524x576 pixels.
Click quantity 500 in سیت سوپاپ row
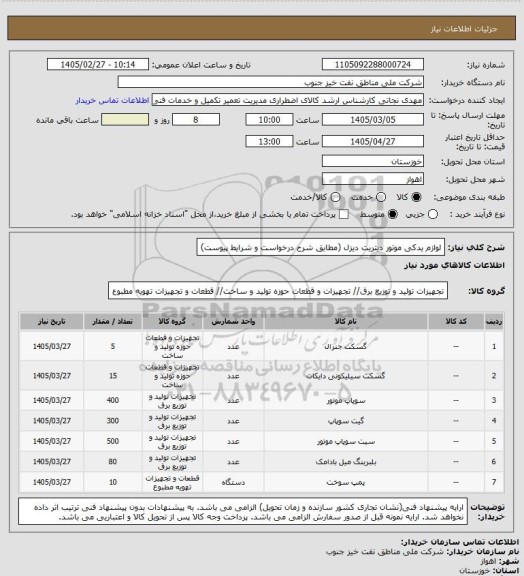(x=113, y=441)
